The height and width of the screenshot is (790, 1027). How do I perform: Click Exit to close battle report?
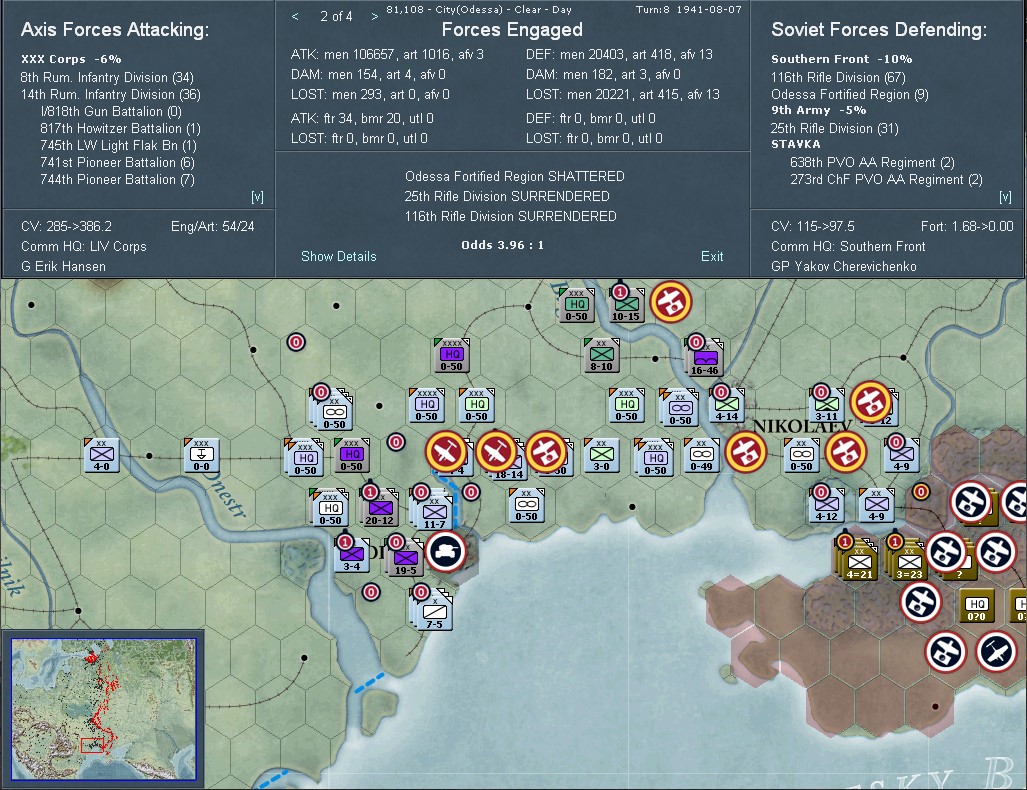pyautogui.click(x=712, y=256)
